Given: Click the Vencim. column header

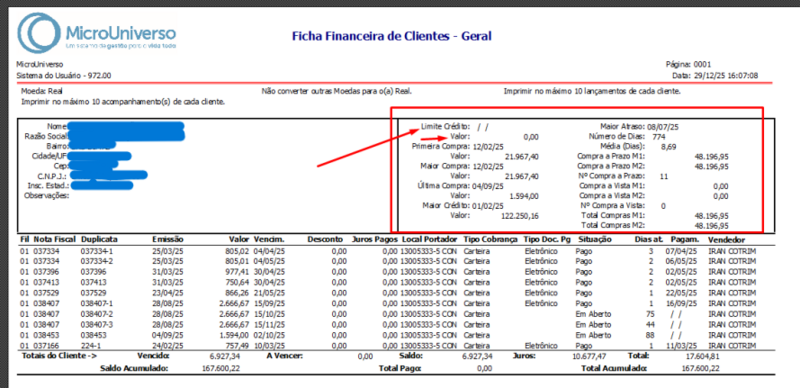Looking at the screenshot, I should point(268,239).
